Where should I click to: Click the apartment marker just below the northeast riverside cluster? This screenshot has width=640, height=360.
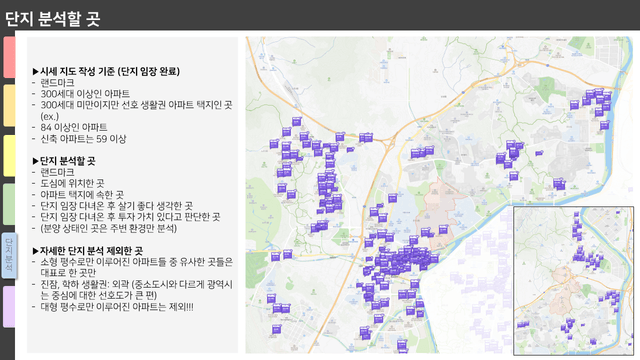click(x=604, y=125)
